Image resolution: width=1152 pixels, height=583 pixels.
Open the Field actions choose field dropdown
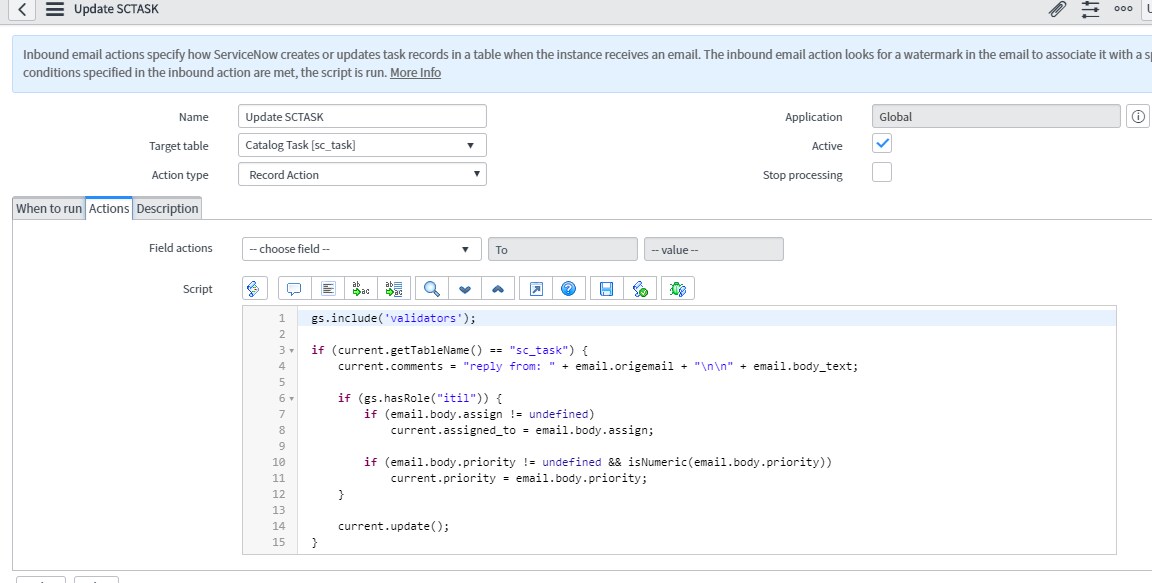[361, 249]
